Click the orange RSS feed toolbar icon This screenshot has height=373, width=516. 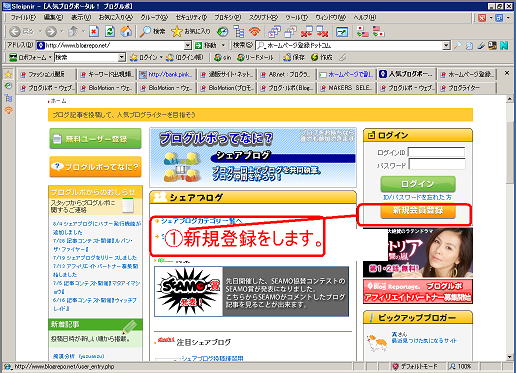tap(255, 32)
